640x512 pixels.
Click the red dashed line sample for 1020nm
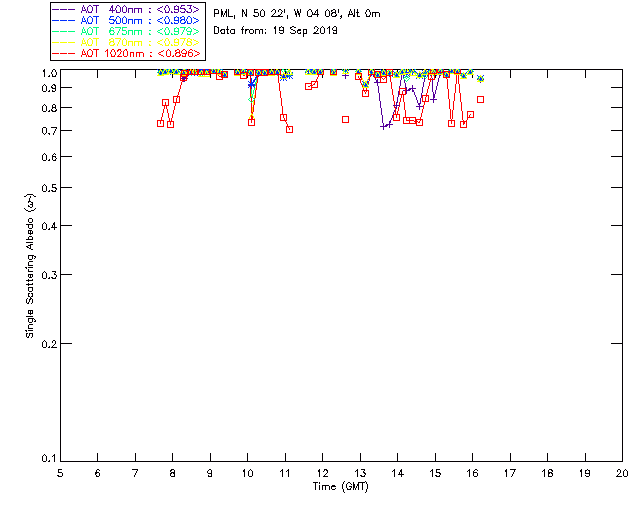point(64,53)
